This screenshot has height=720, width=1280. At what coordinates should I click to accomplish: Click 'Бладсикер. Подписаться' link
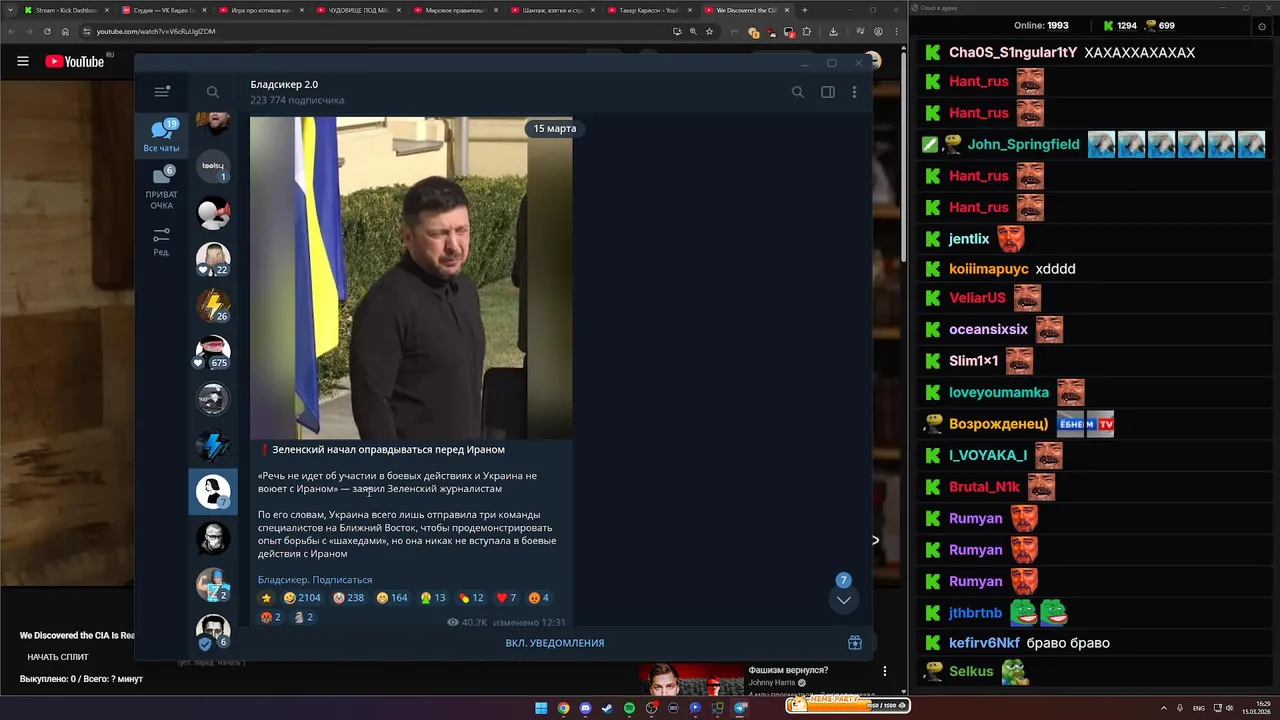(x=315, y=580)
